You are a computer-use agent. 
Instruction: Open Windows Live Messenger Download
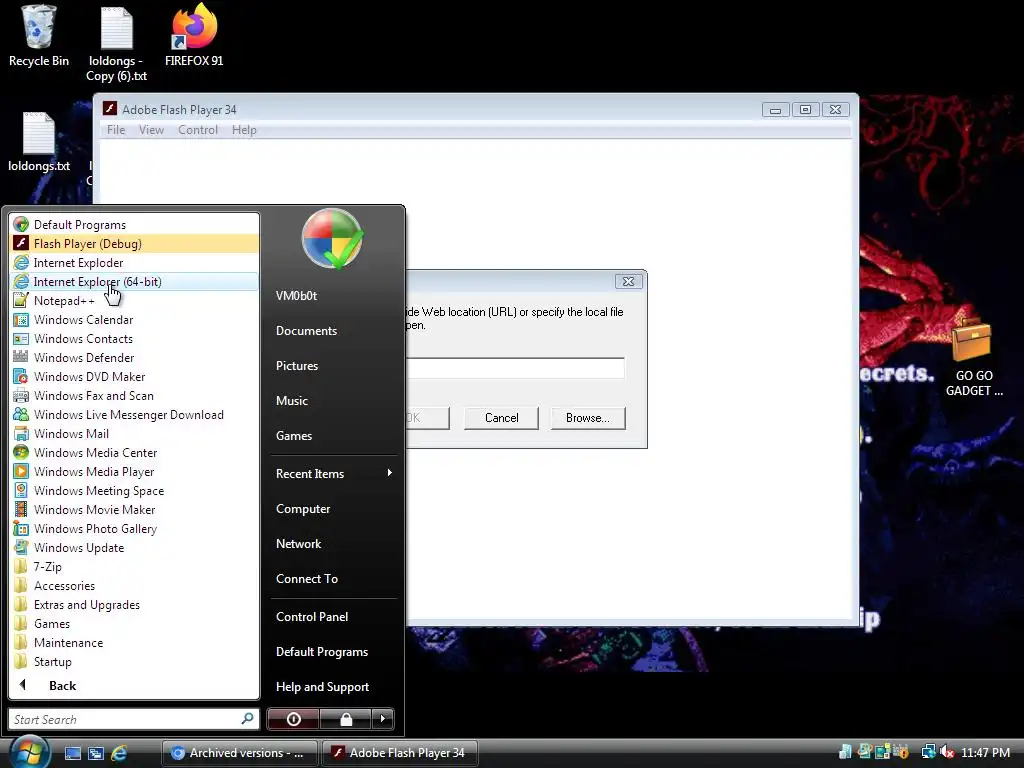(135, 414)
